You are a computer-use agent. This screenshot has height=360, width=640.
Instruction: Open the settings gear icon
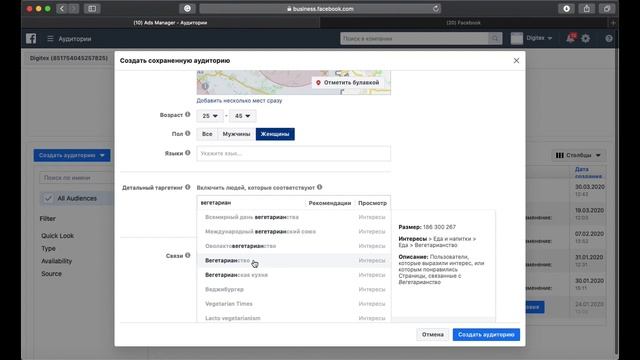pos(586,38)
